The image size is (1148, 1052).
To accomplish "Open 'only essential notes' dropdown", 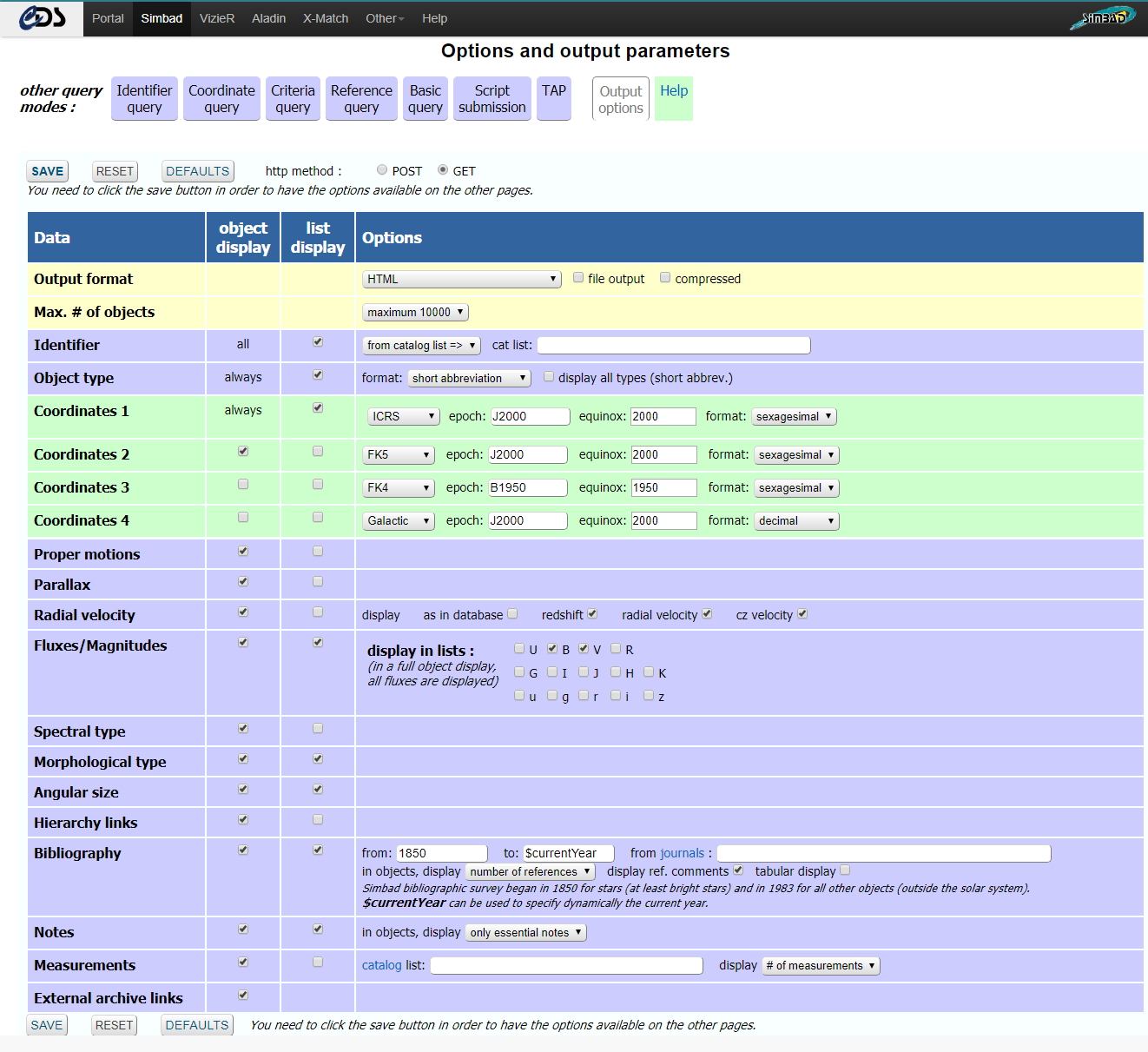I will [526, 932].
